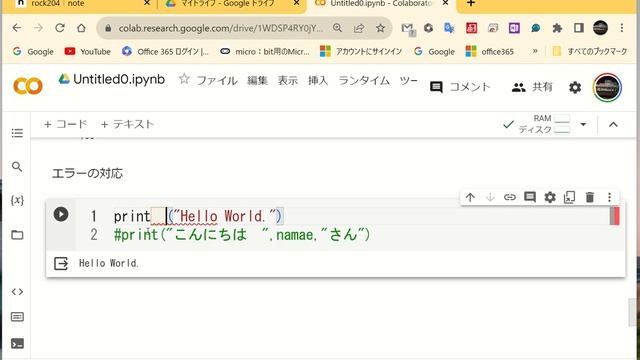View RAM and disk resource usage

(x=544, y=124)
